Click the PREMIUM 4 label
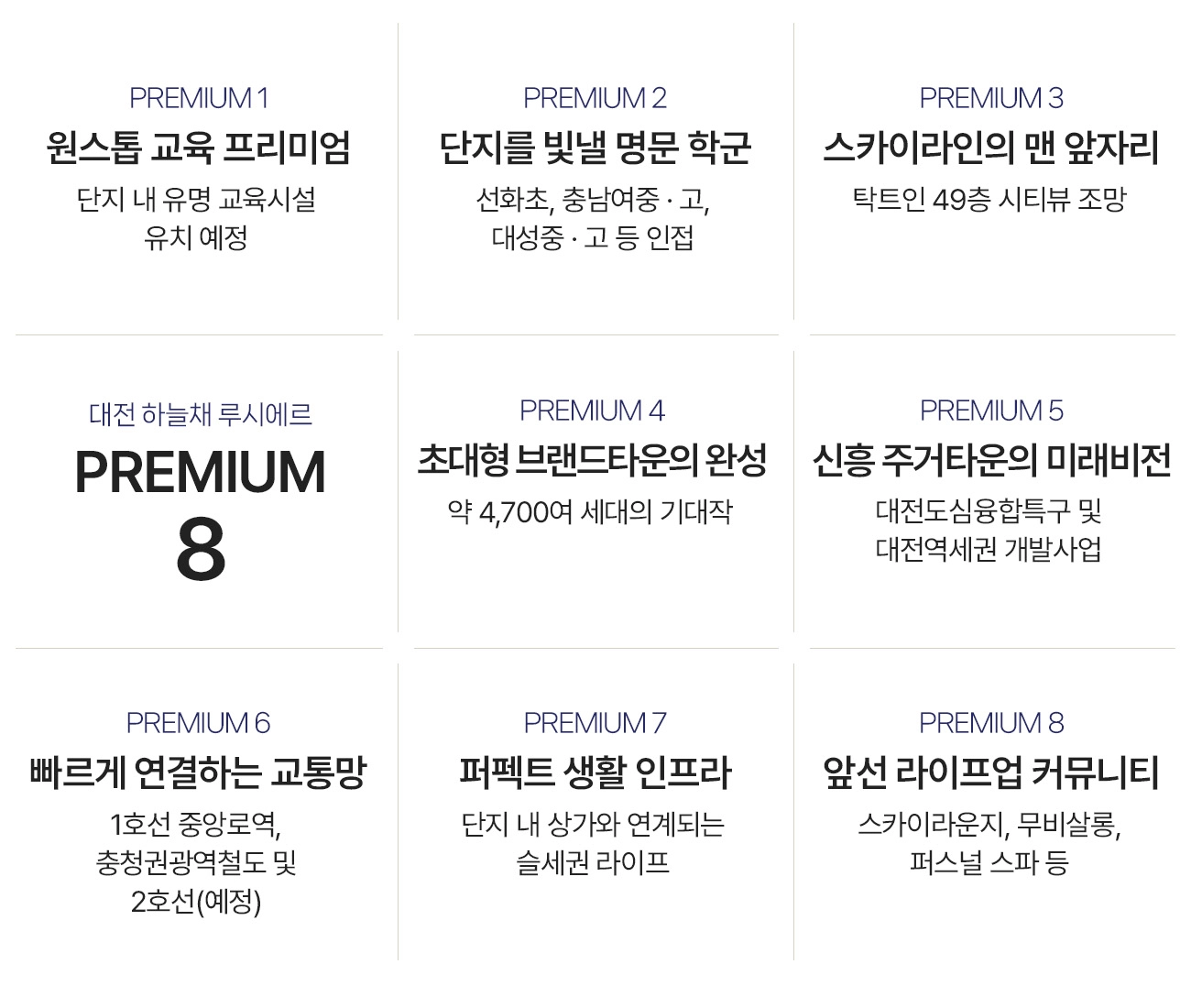Viewport: 1191px width, 1008px height. pyautogui.click(x=592, y=411)
